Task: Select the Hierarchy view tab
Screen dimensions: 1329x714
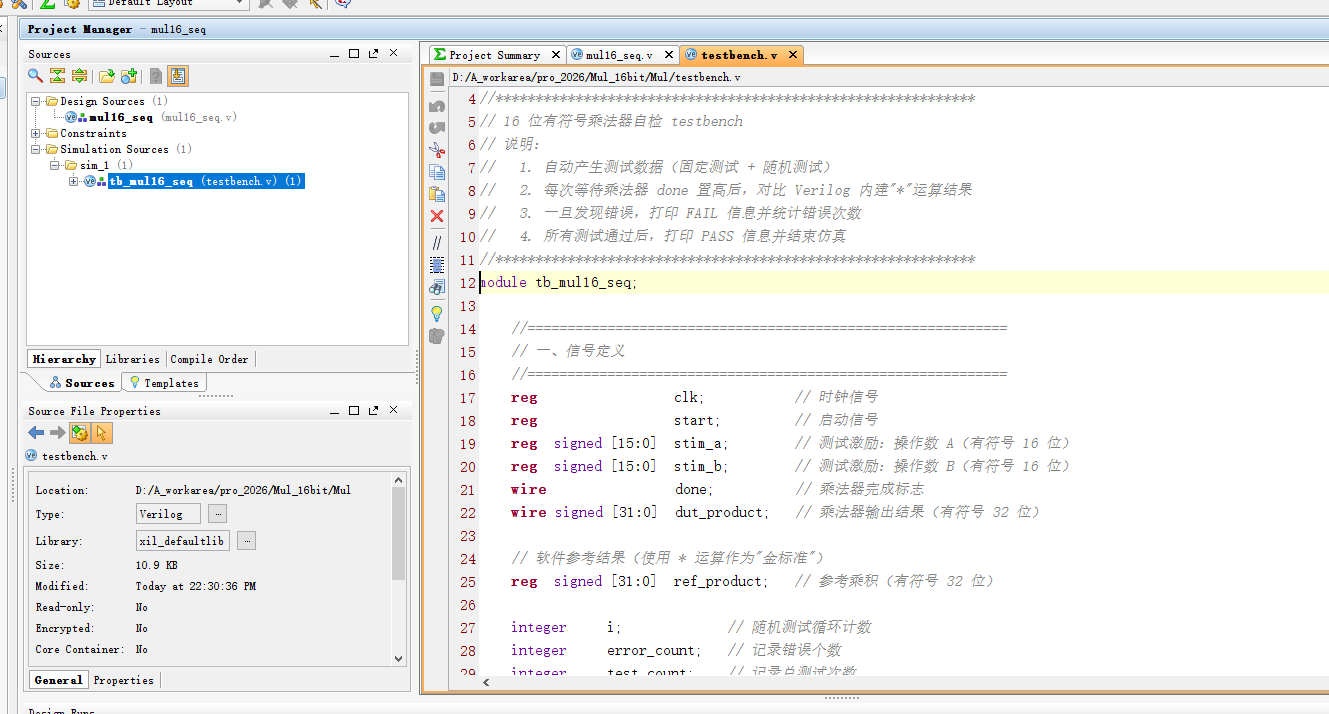Action: tap(64, 359)
